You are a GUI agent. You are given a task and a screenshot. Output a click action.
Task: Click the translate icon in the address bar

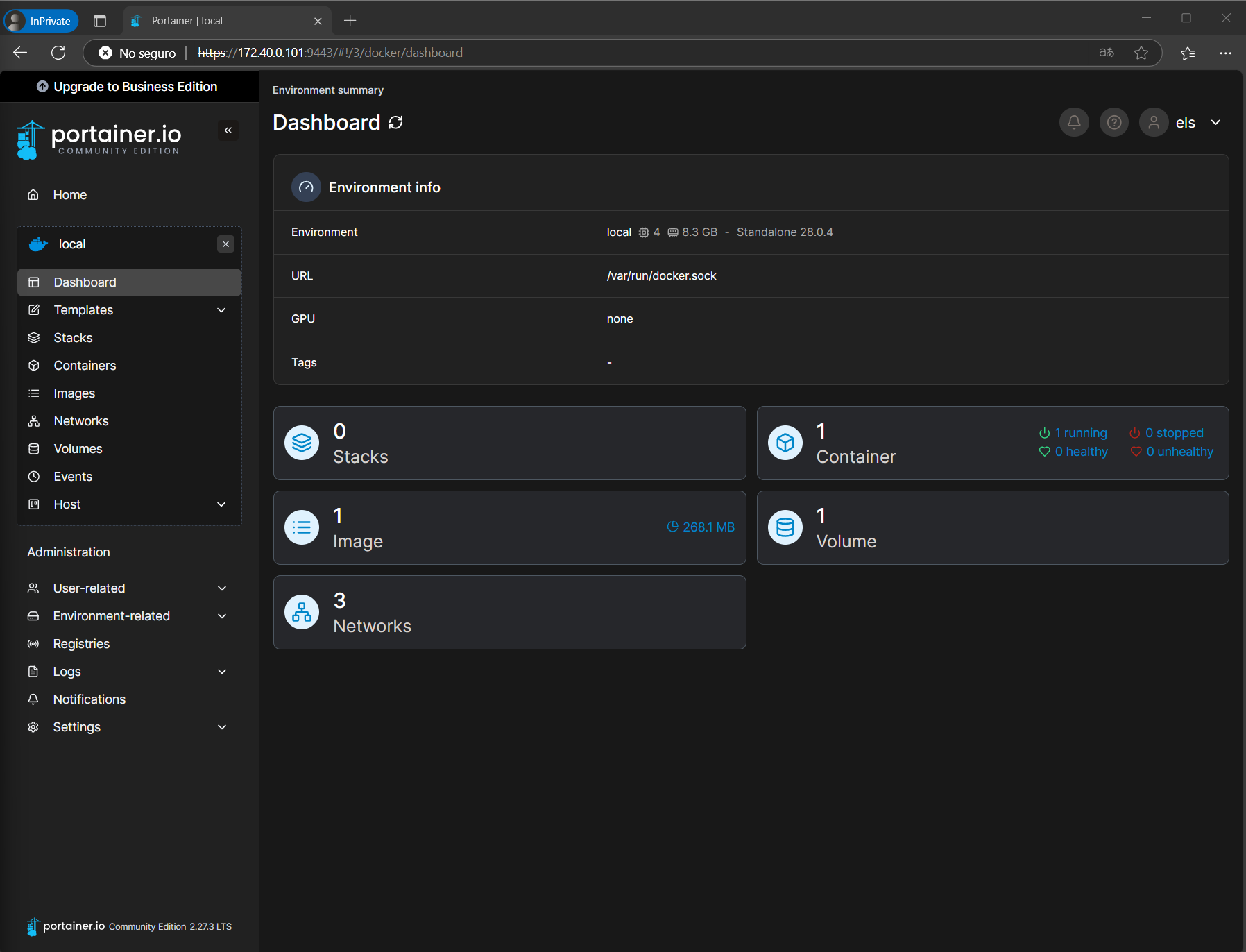pos(1107,53)
